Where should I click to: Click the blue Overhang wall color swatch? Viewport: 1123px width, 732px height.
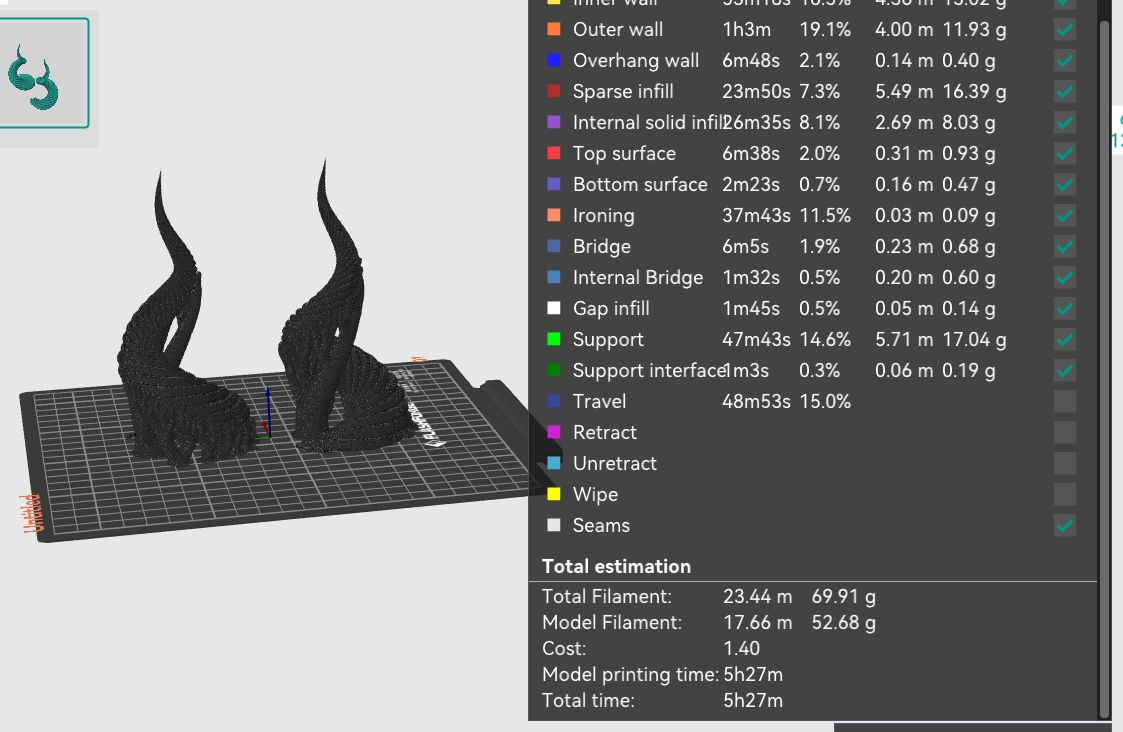pyautogui.click(x=554, y=61)
